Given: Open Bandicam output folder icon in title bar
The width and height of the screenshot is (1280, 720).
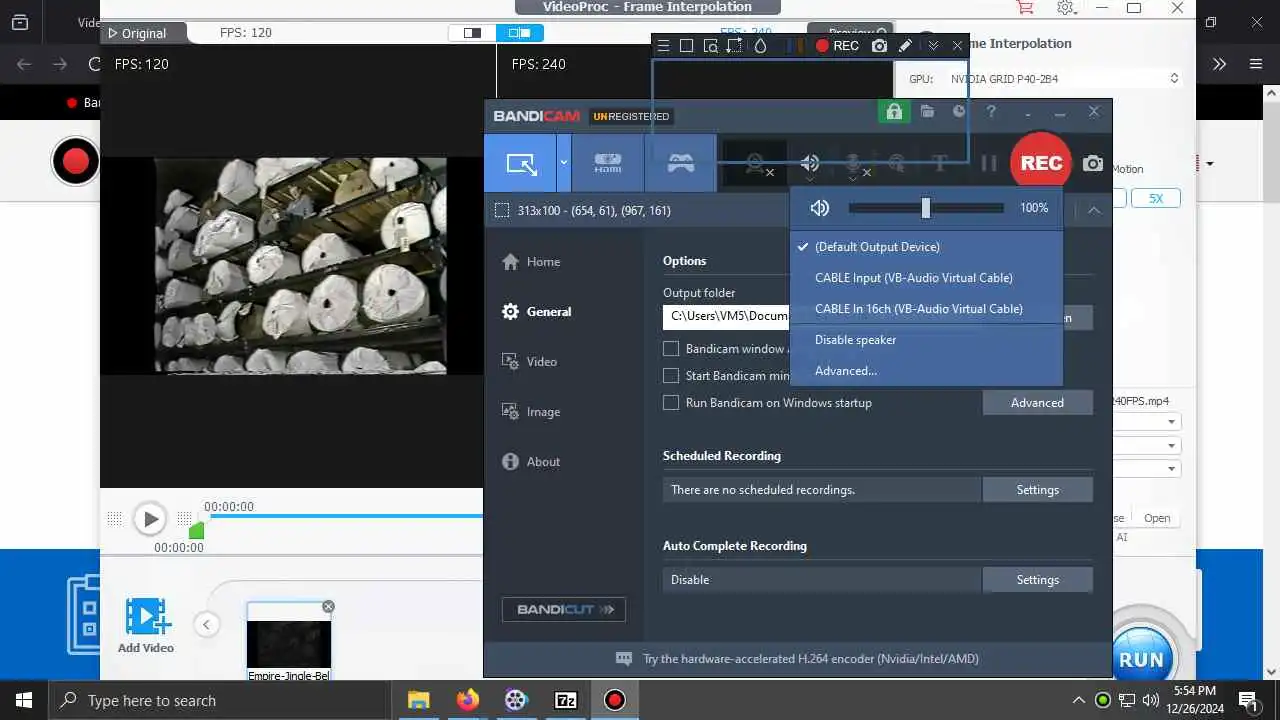Looking at the screenshot, I should point(928,112).
